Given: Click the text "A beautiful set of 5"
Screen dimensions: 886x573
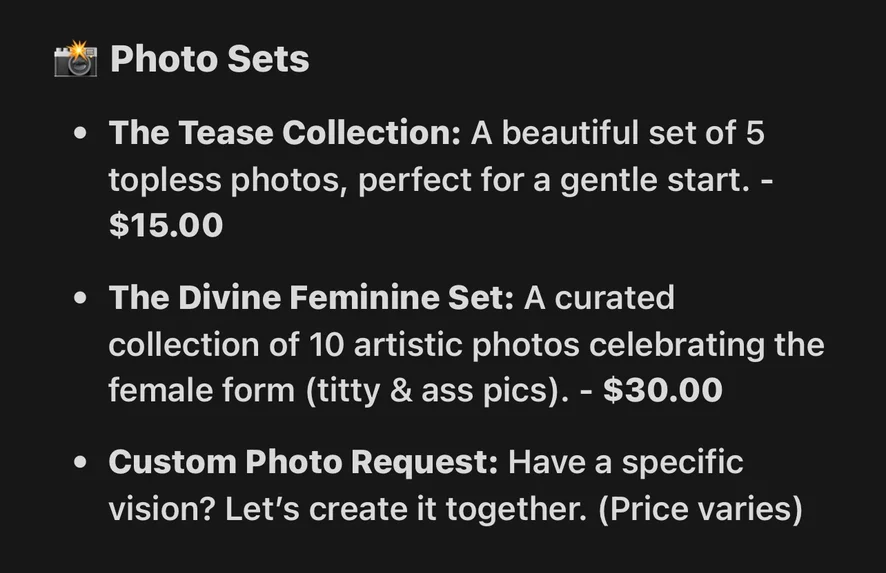Looking at the screenshot, I should [617, 133].
